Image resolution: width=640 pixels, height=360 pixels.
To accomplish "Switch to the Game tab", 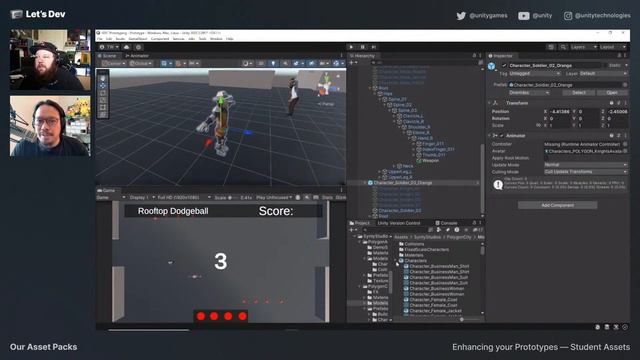I will coord(106,191).
